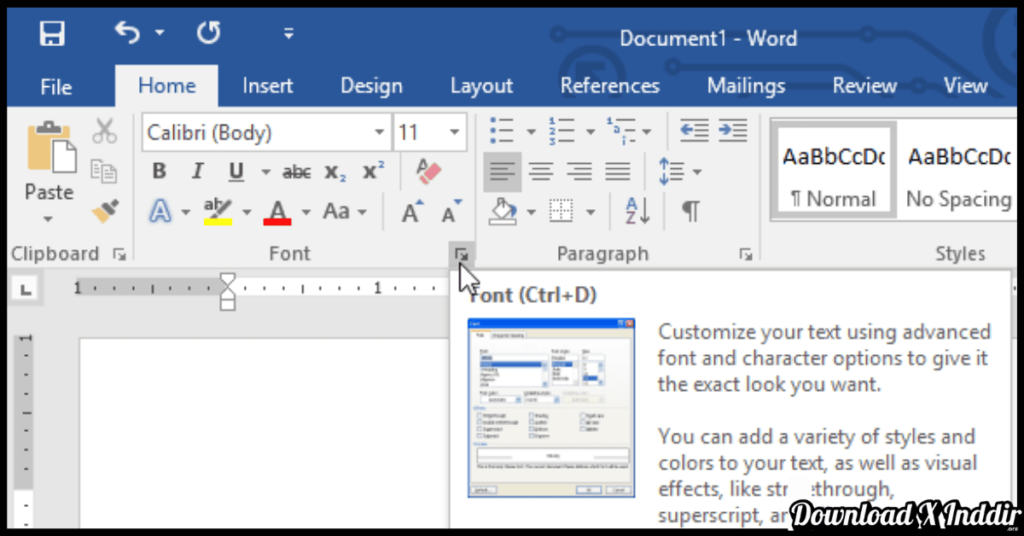Image resolution: width=1024 pixels, height=536 pixels.
Task: Center the paragraph text
Action: (541, 172)
